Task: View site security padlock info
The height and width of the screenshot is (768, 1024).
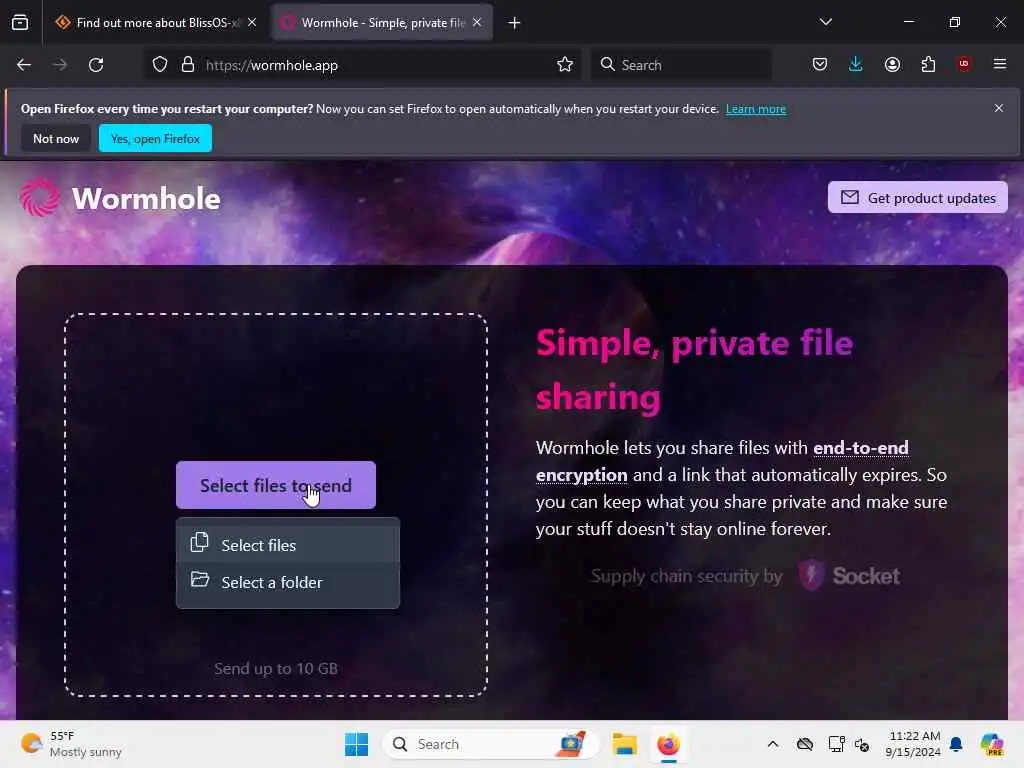Action: tap(188, 65)
